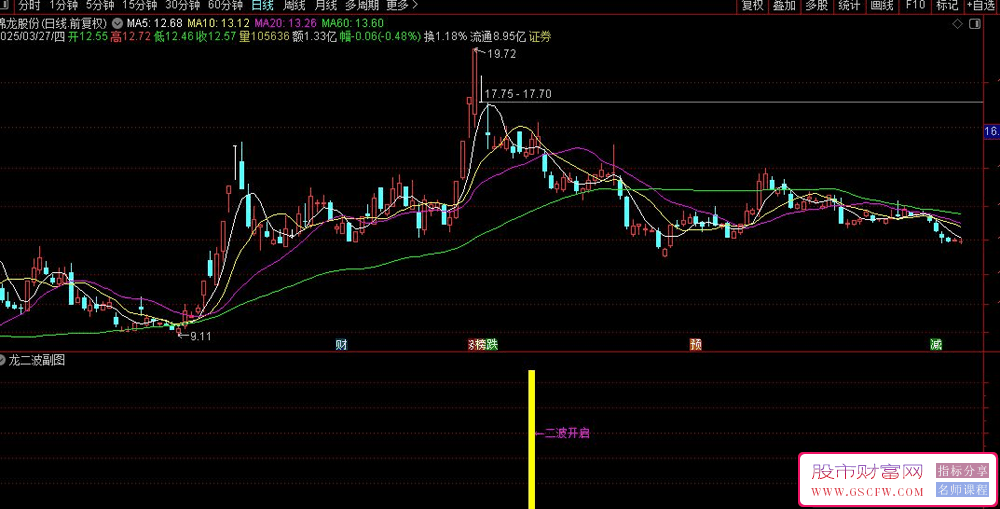Switch to the 月线 monthly tab

(326, 6)
